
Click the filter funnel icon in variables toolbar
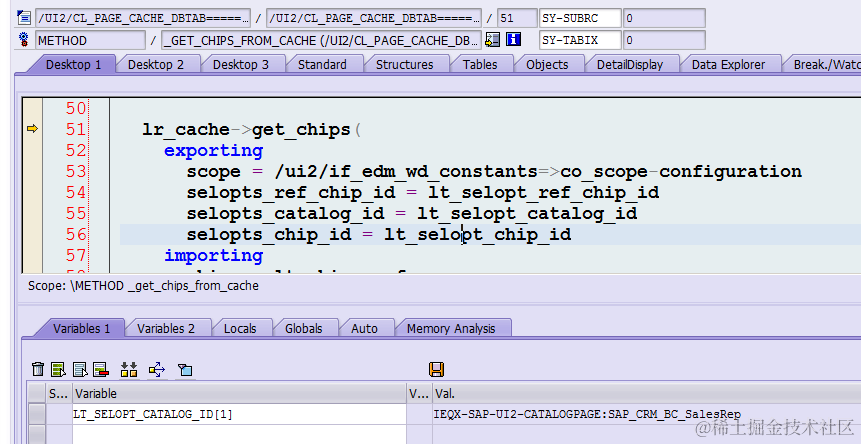pyautogui.click(x=185, y=370)
